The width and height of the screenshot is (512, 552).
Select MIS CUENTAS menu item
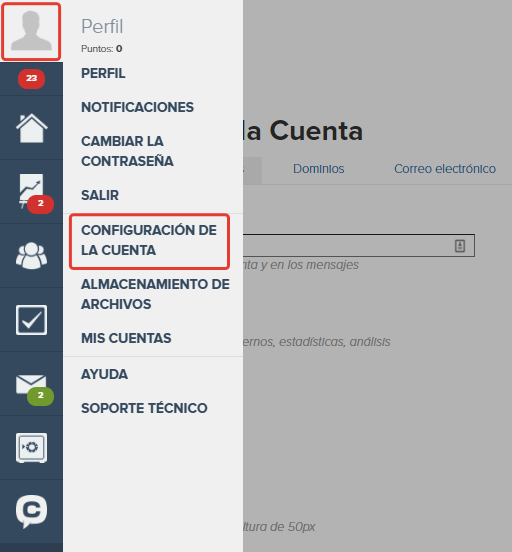coord(126,338)
